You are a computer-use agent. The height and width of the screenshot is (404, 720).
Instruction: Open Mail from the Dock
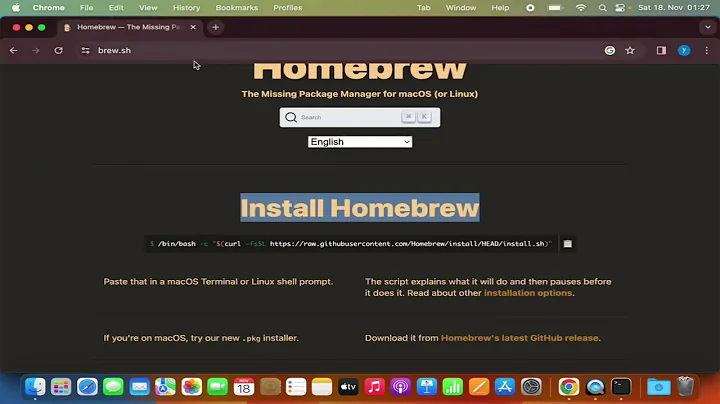point(139,387)
